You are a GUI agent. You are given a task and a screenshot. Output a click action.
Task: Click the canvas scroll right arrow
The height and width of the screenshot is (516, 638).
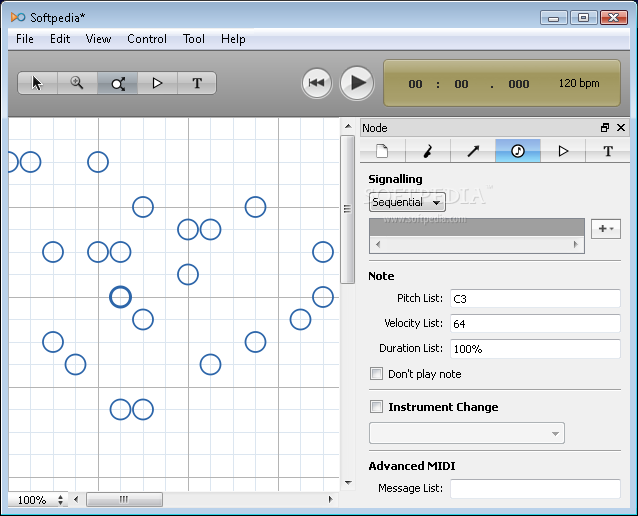(330, 499)
